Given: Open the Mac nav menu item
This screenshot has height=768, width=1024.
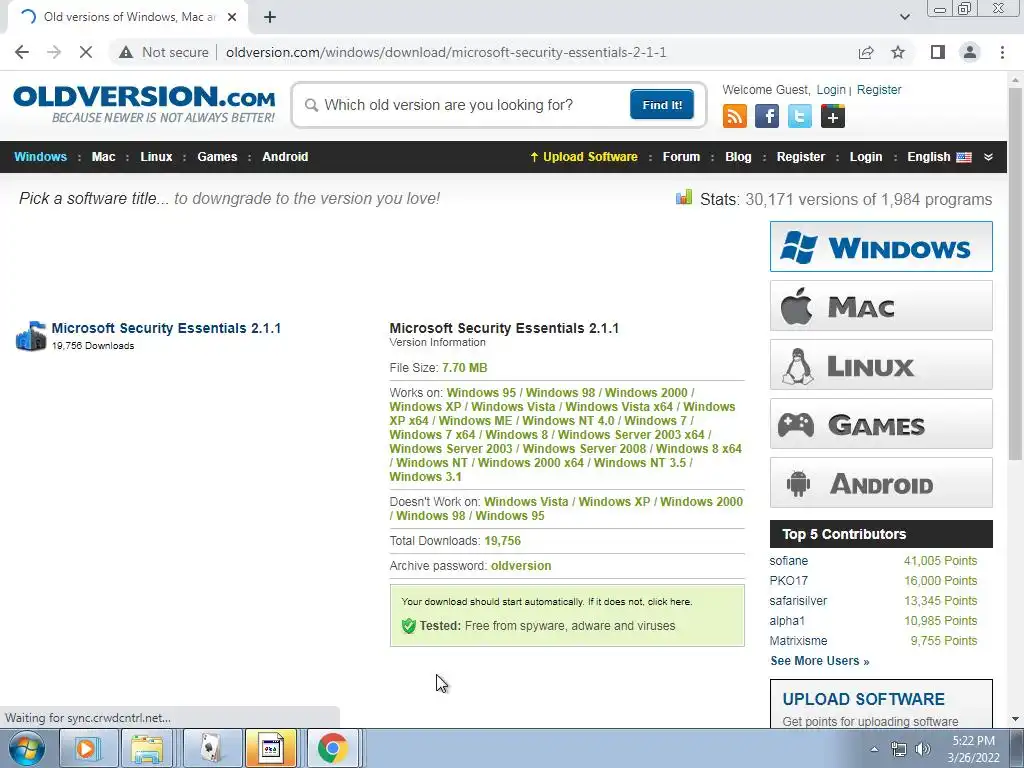Looking at the screenshot, I should (x=103, y=157).
